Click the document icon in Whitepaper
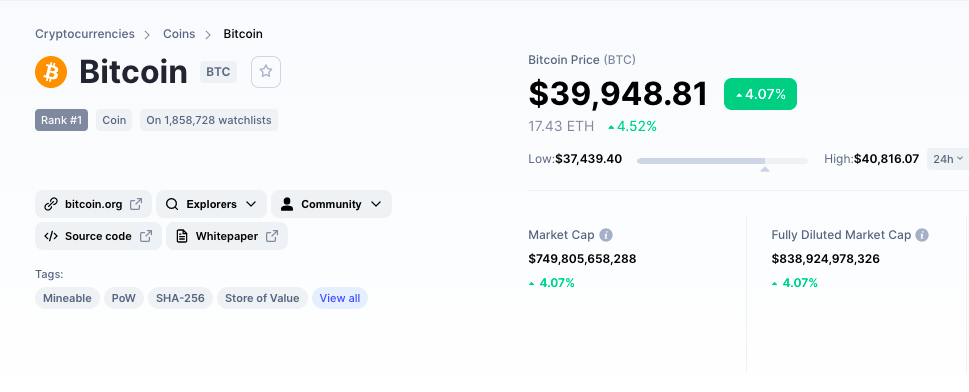Image resolution: width=969 pixels, height=392 pixels. click(x=182, y=236)
